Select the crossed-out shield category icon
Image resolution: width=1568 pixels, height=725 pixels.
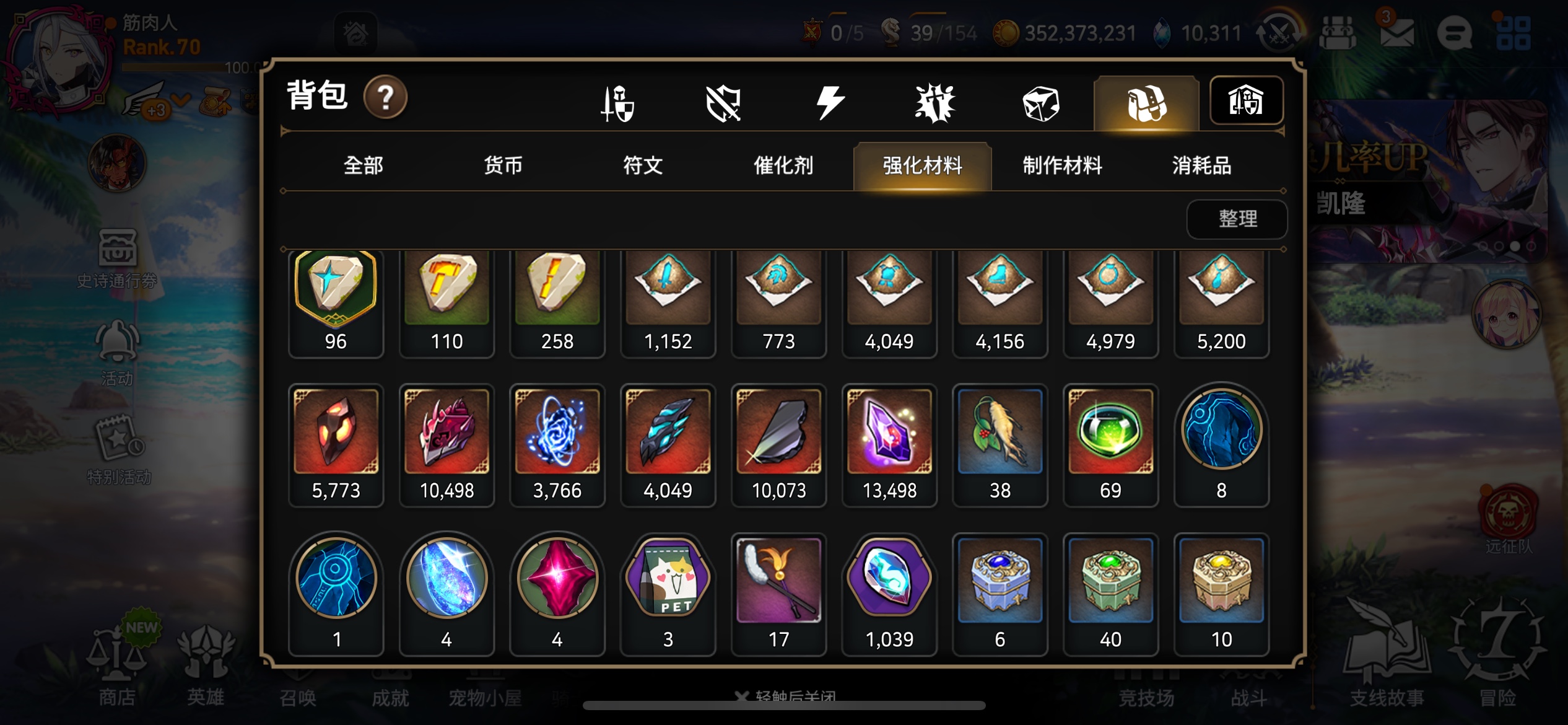coord(723,103)
